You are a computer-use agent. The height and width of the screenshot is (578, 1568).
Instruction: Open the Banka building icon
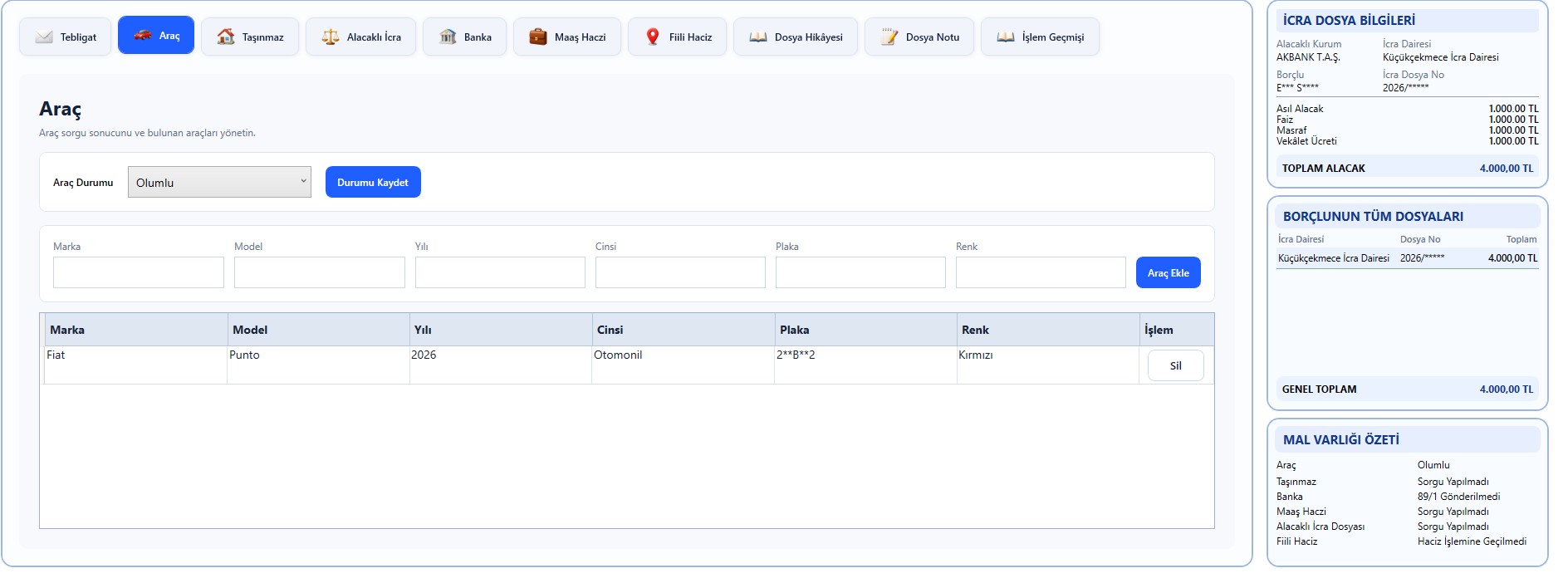(448, 37)
